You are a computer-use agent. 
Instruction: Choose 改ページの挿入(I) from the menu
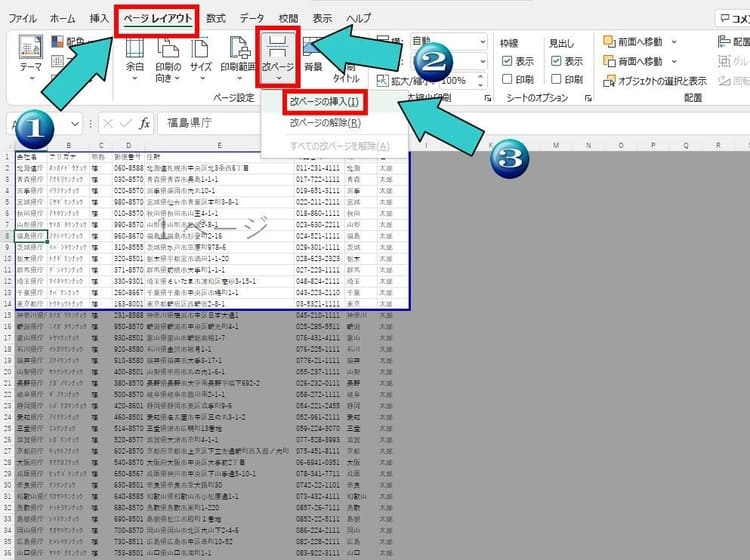tap(324, 102)
